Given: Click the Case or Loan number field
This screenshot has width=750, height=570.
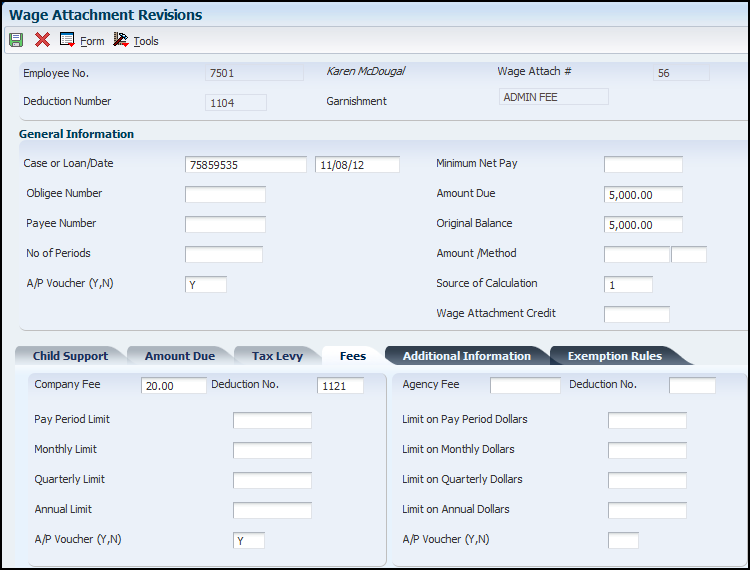Looking at the screenshot, I should (246, 164).
